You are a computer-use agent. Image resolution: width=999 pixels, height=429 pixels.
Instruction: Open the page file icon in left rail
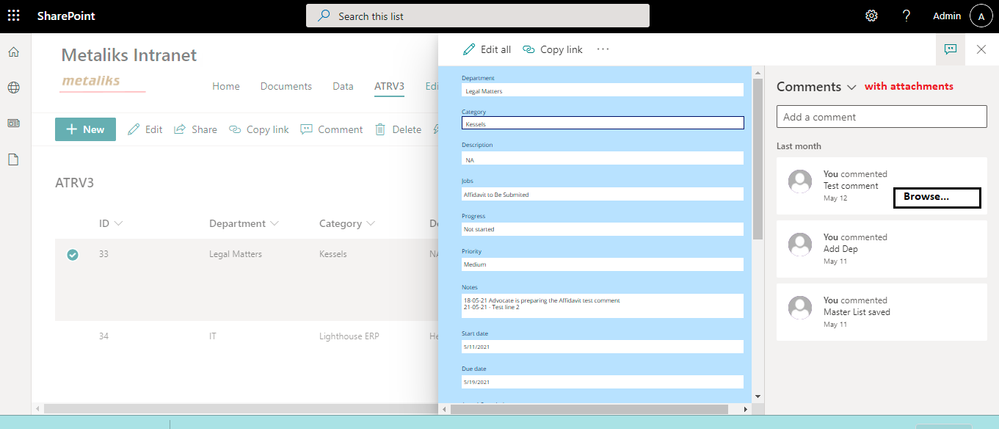[x=13, y=159]
